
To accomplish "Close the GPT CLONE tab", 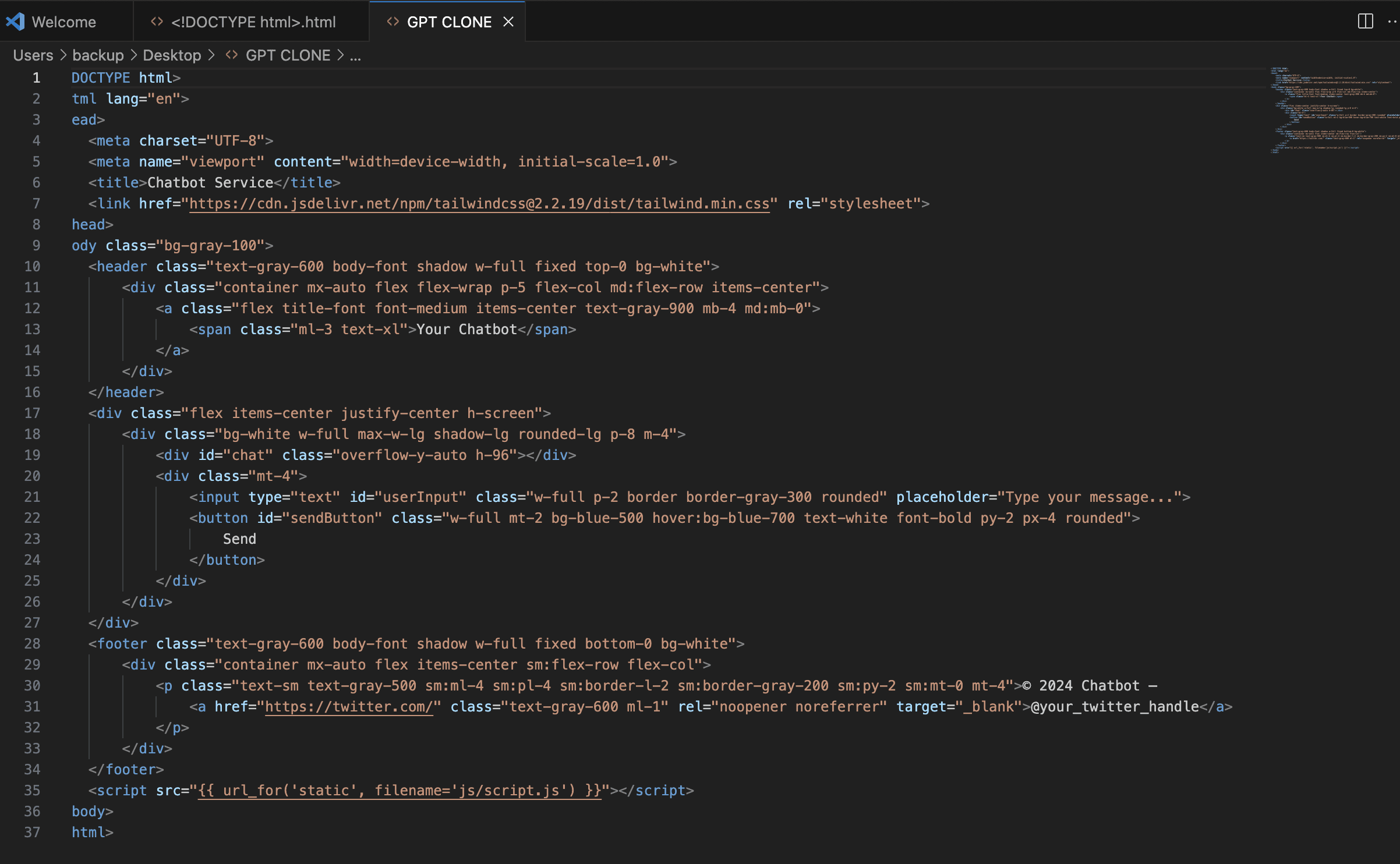I will coord(508,22).
